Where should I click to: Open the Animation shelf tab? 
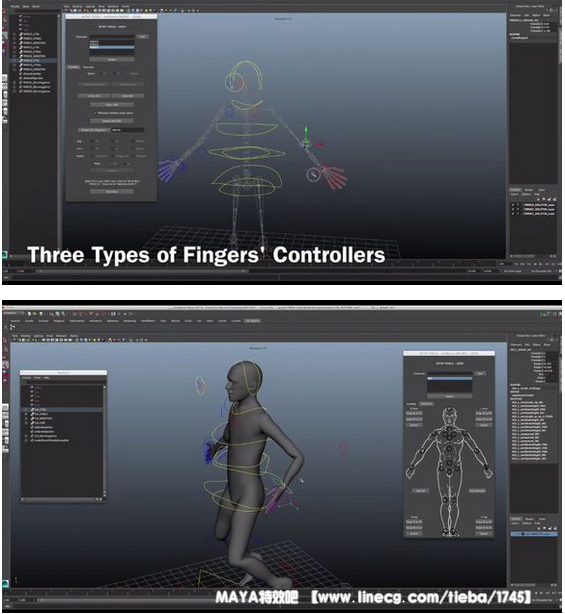pos(95,321)
